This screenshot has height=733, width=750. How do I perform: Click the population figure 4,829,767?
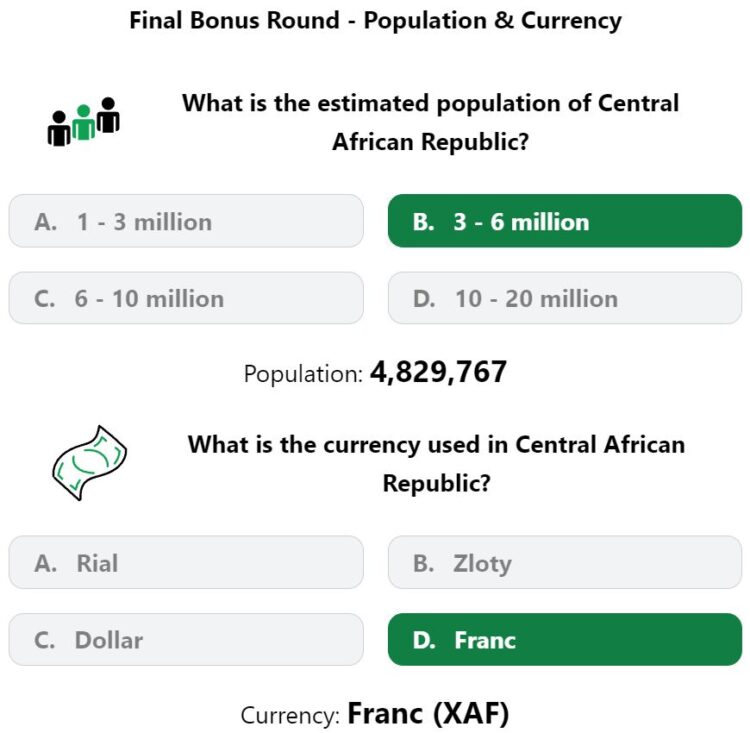tap(438, 372)
